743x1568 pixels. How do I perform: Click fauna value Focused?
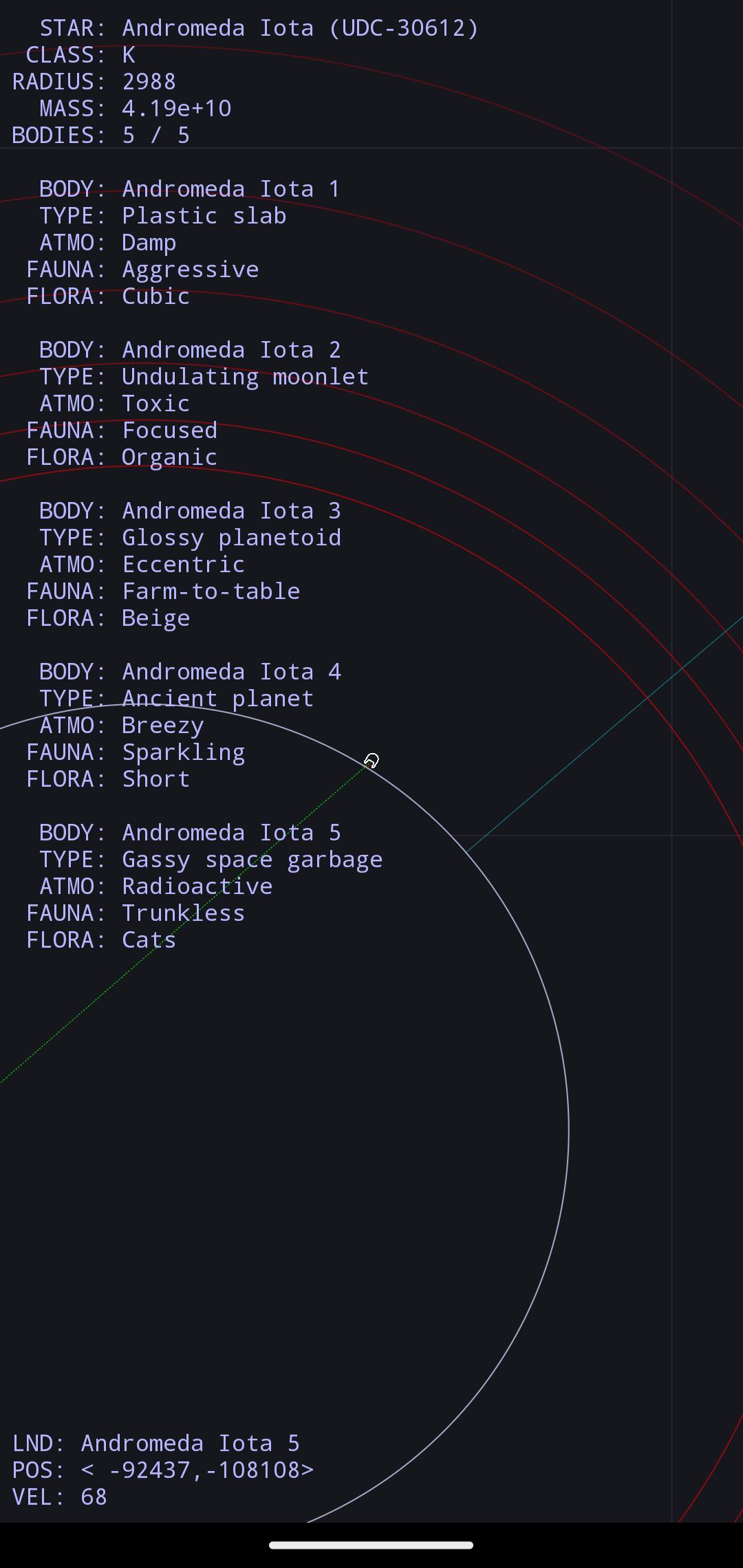point(170,431)
